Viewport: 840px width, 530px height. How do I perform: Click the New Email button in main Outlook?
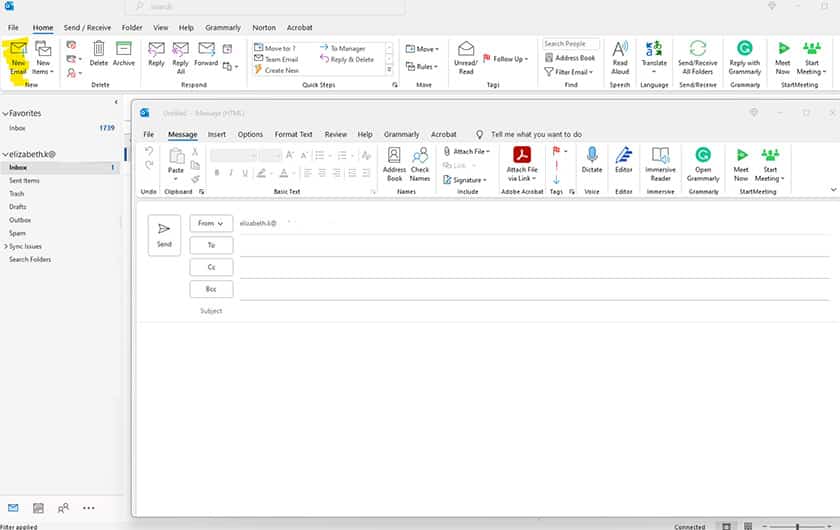point(18,58)
